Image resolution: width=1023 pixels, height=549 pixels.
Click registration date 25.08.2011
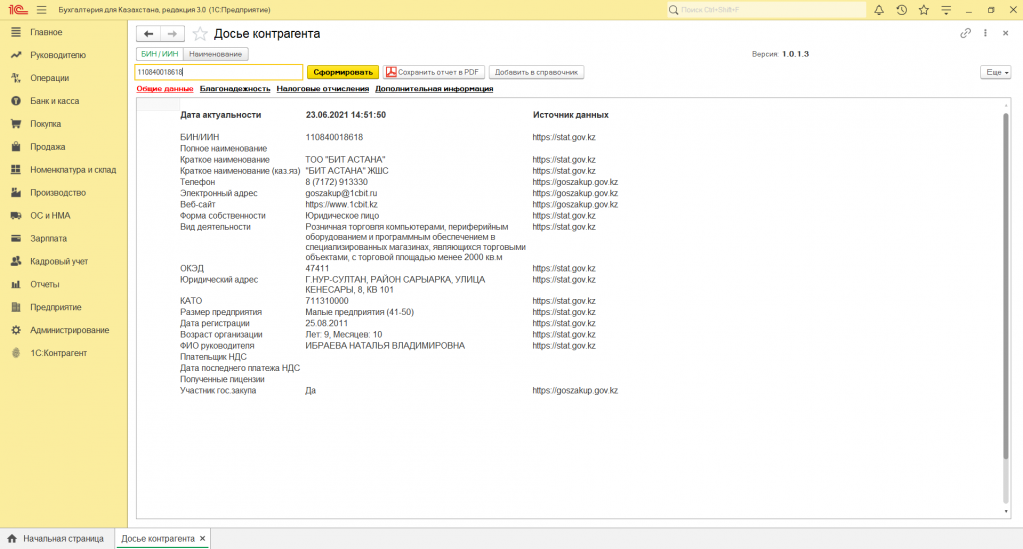[x=326, y=323]
